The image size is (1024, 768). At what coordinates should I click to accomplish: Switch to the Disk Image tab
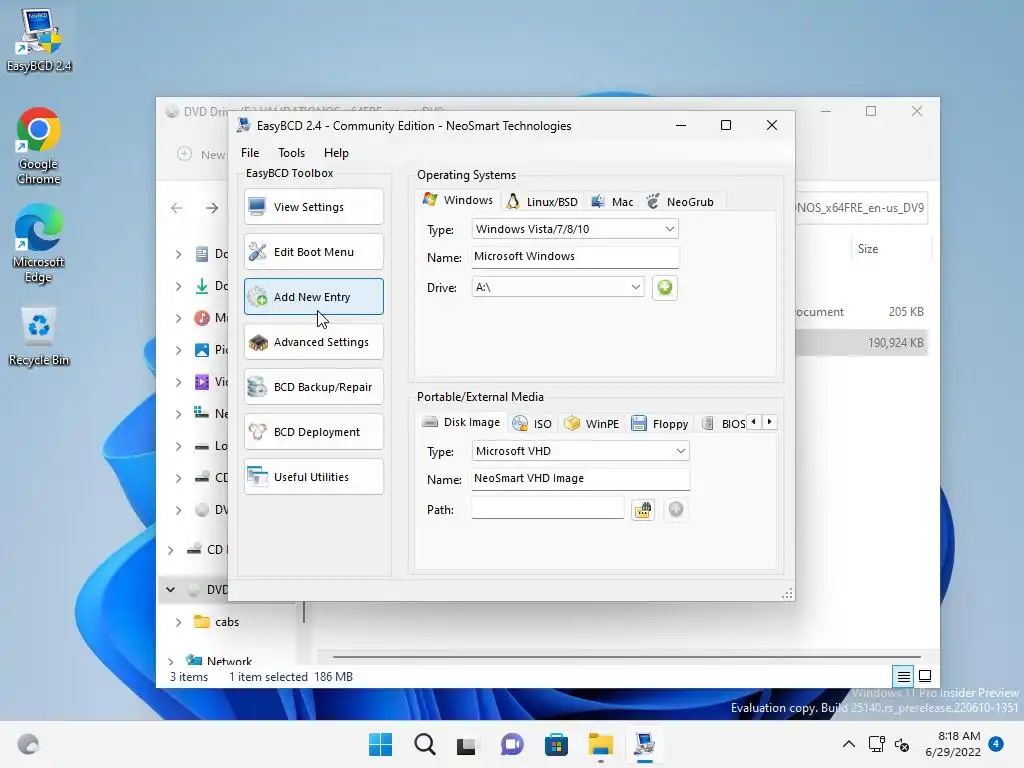point(462,423)
